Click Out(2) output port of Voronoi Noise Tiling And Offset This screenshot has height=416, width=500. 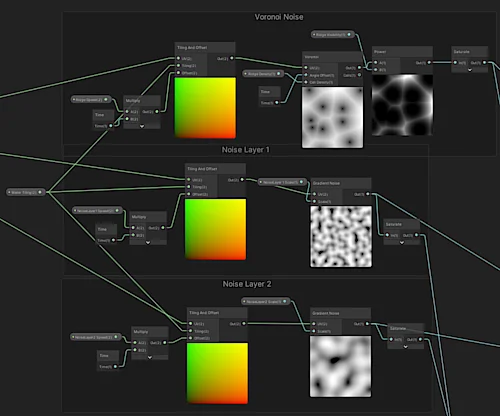click(x=232, y=58)
